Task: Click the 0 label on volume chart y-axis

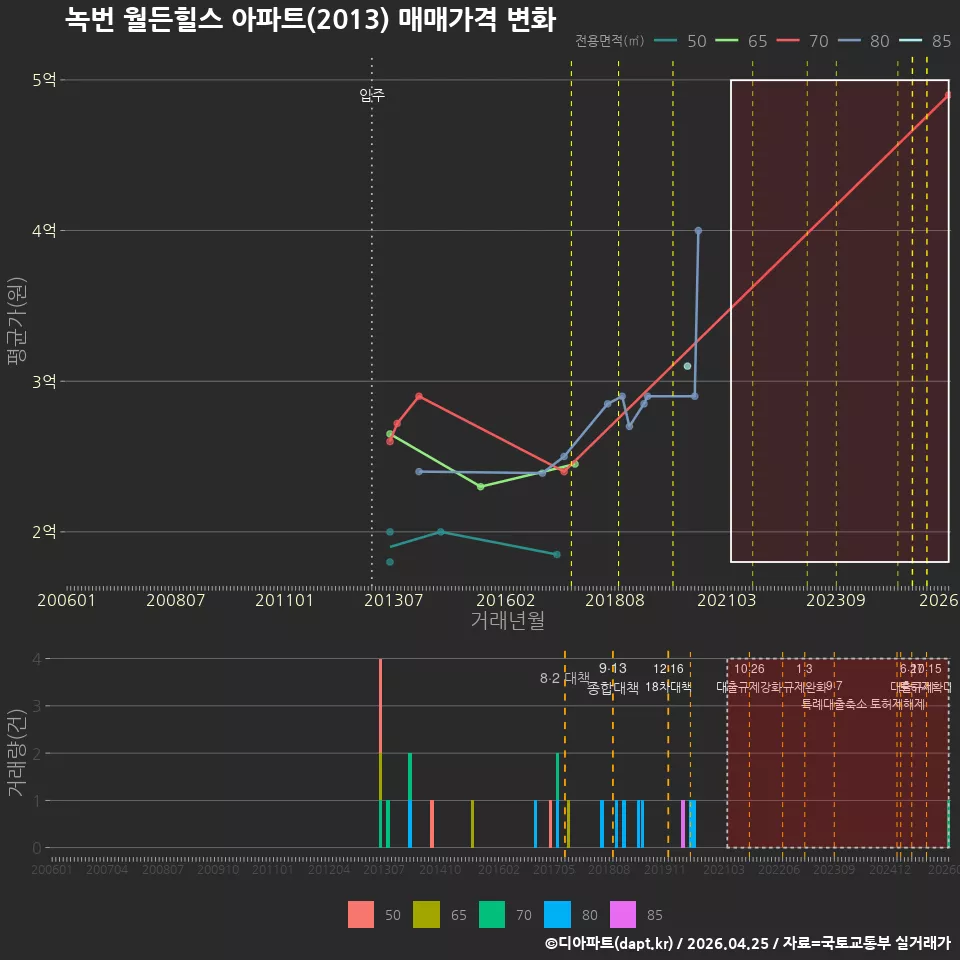Action: click(37, 848)
